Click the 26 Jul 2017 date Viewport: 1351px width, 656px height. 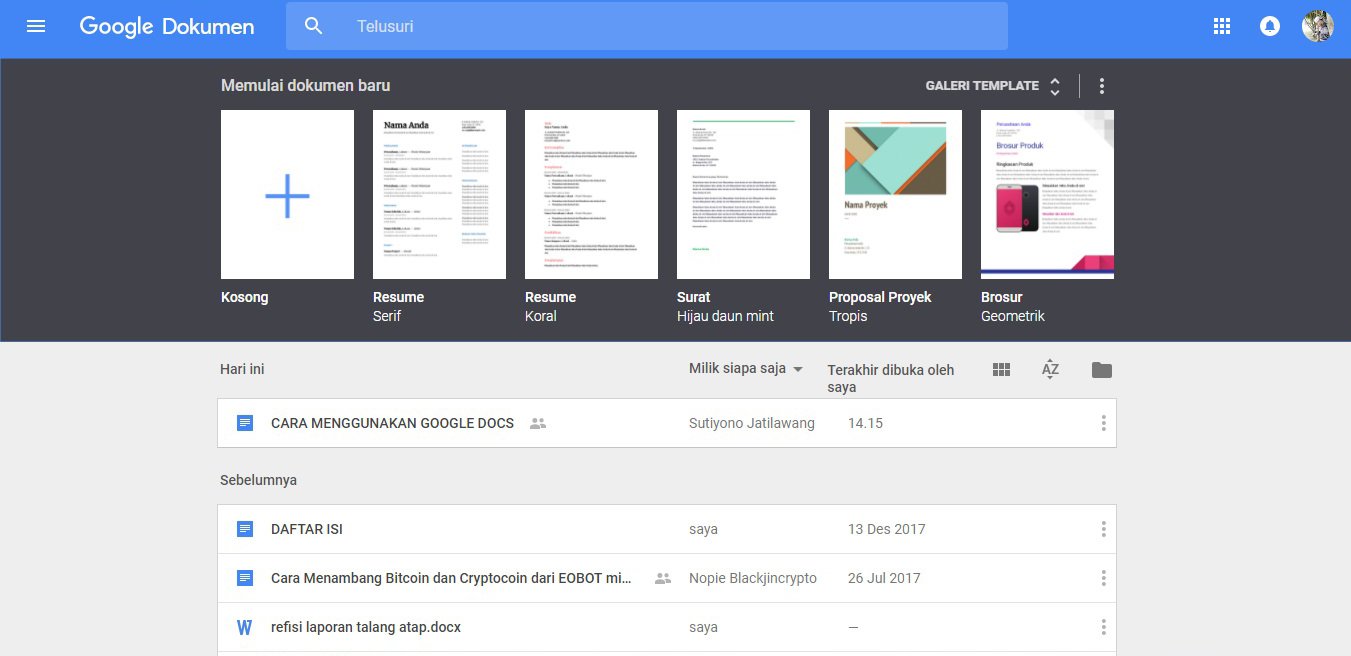[884, 578]
